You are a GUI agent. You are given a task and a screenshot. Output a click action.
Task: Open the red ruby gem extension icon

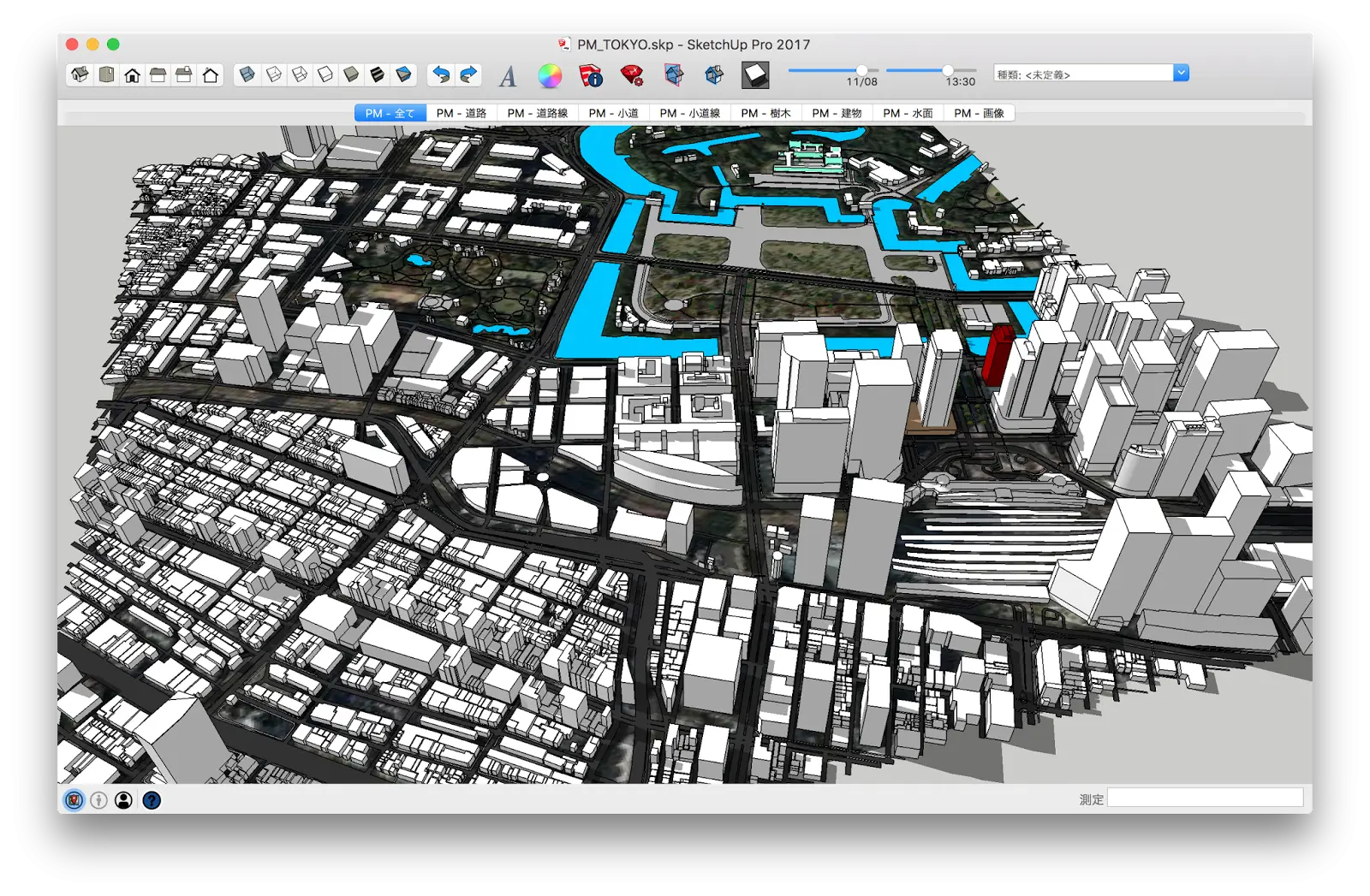tap(632, 76)
